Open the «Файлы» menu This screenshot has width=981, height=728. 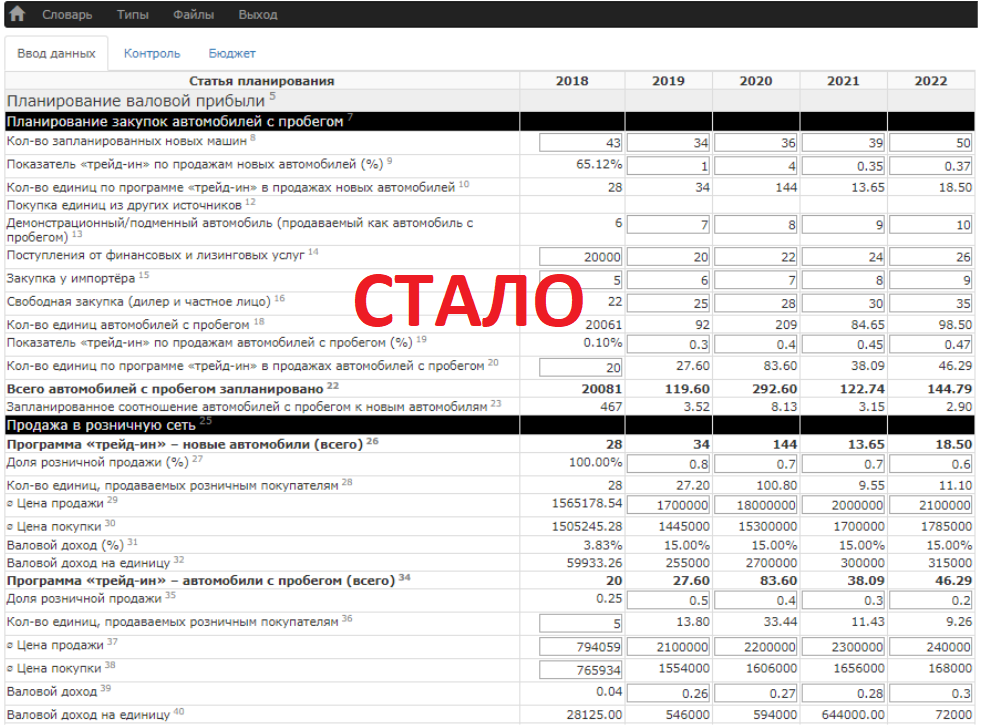tap(194, 14)
